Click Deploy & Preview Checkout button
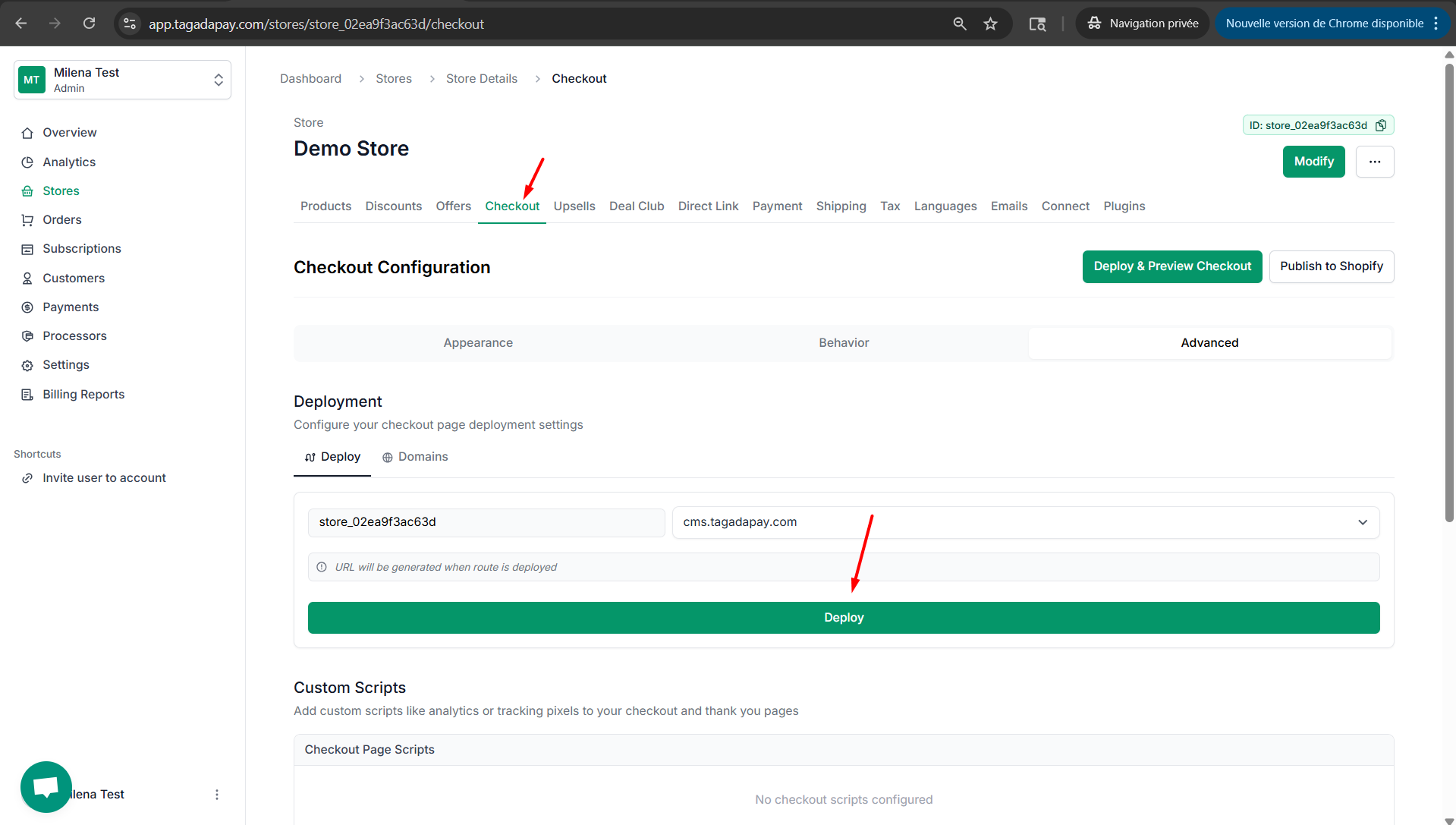Screen dimensions: 1456x825 [1172, 266]
